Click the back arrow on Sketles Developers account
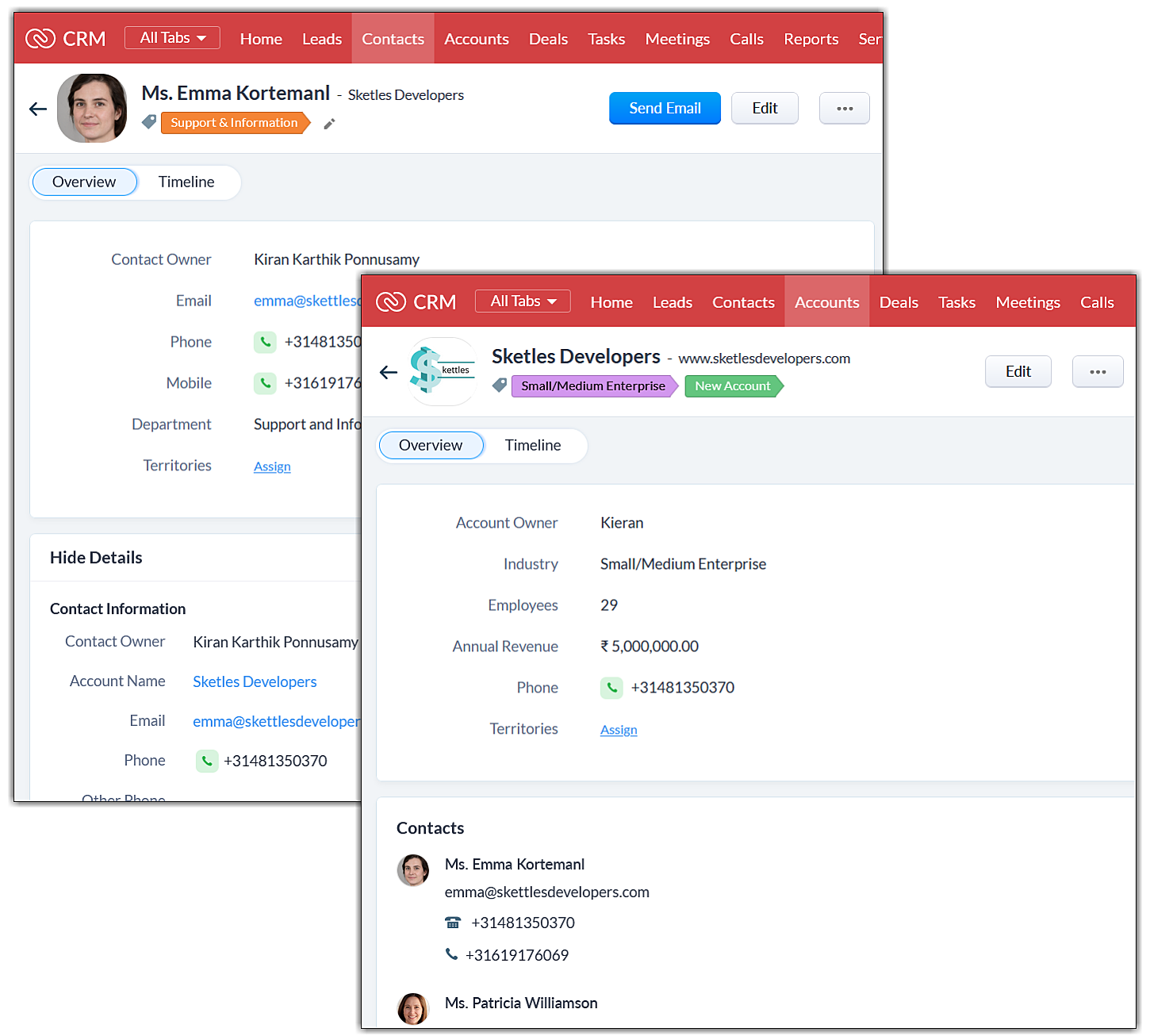 click(x=389, y=372)
